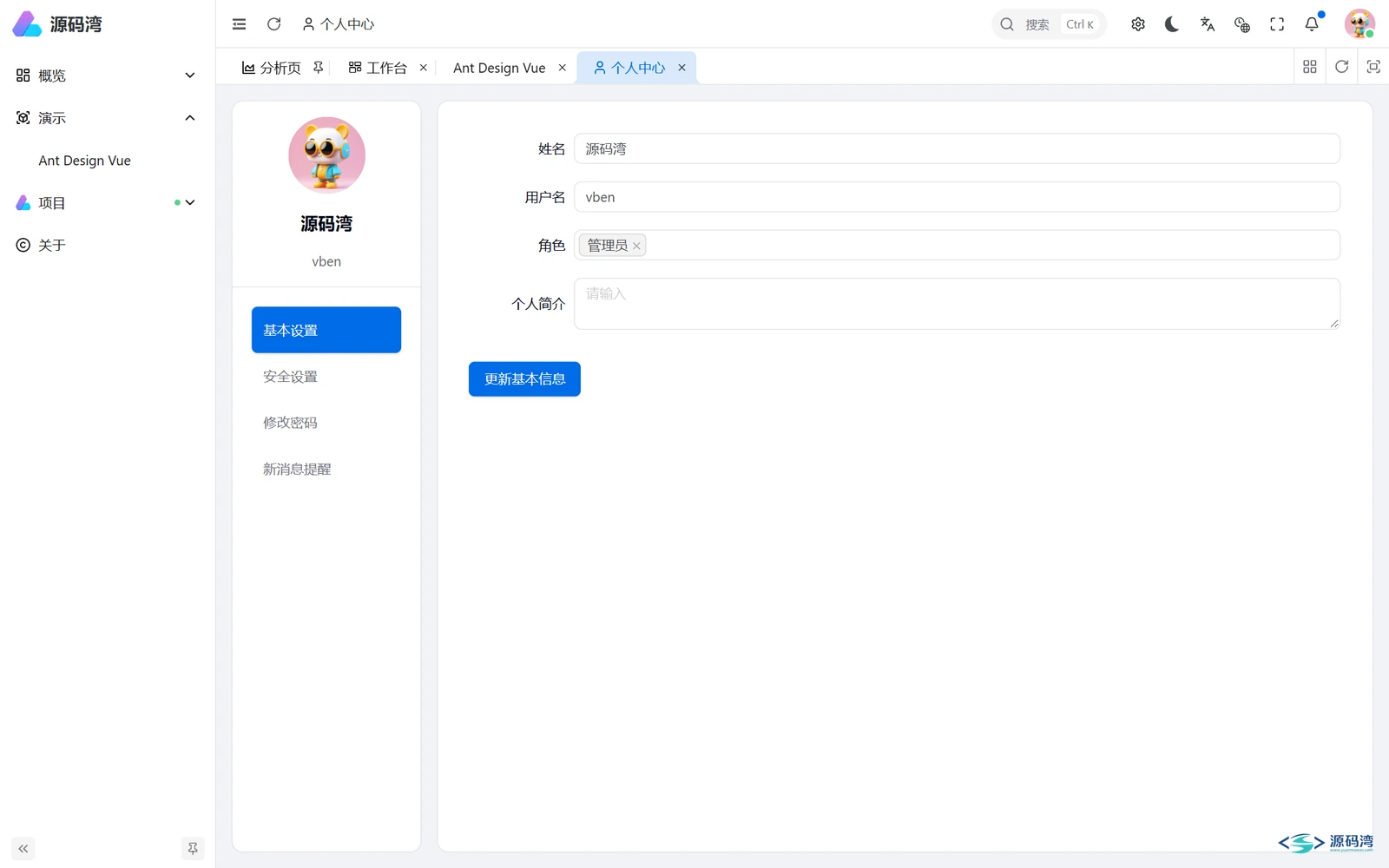Open the global search box
Screen dimensions: 1389x868
point(1049,24)
